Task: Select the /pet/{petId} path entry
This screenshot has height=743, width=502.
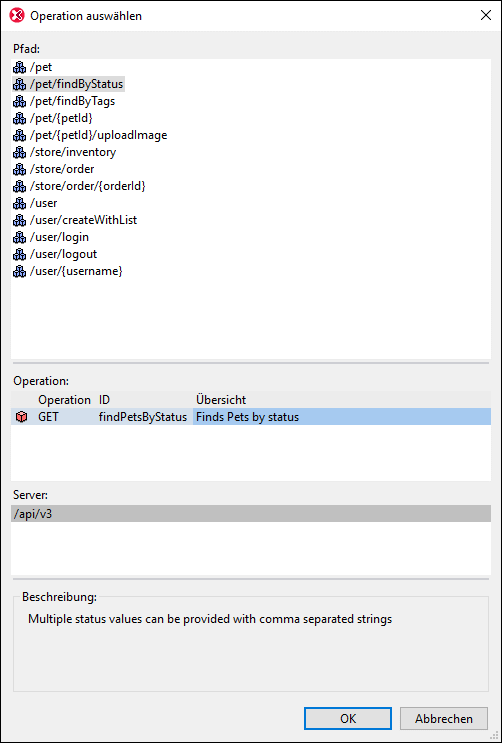Action: 61,118
